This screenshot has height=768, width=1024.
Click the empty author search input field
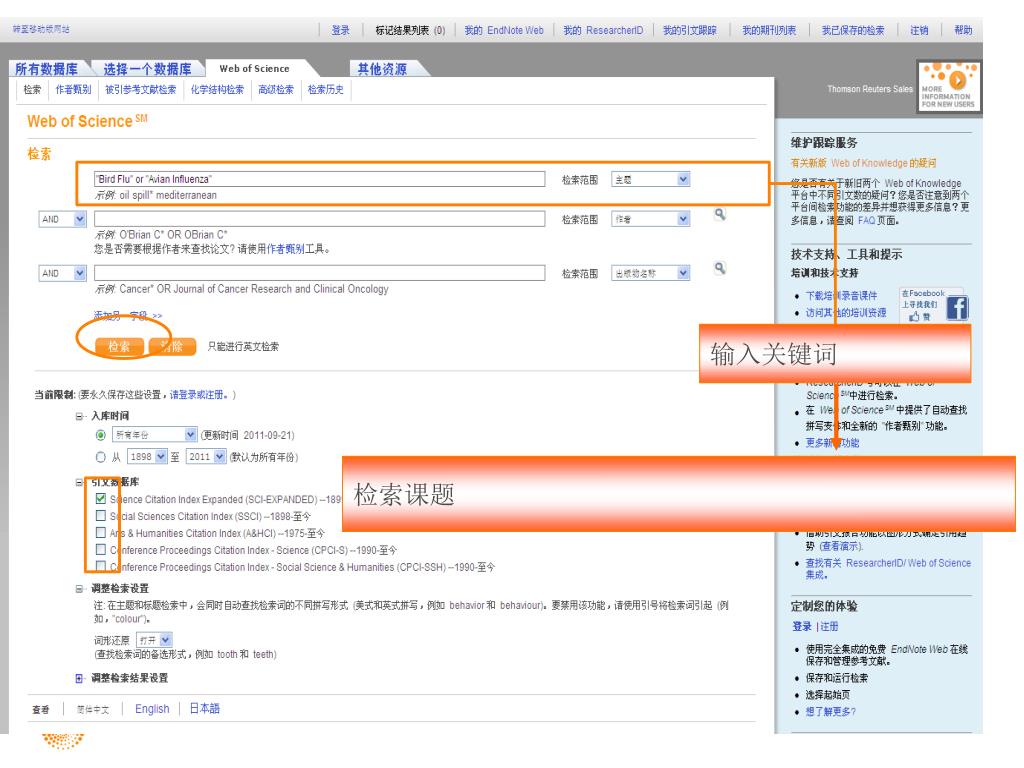coord(319,219)
